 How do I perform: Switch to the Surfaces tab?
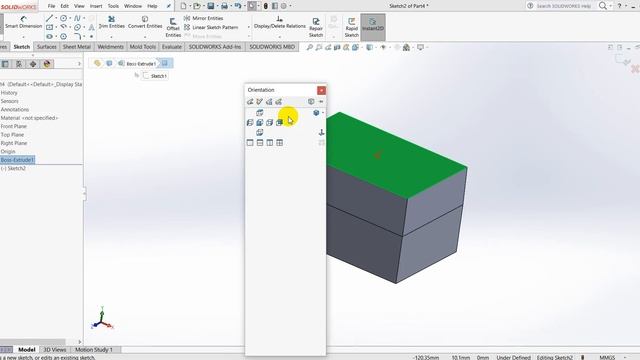(x=47, y=47)
